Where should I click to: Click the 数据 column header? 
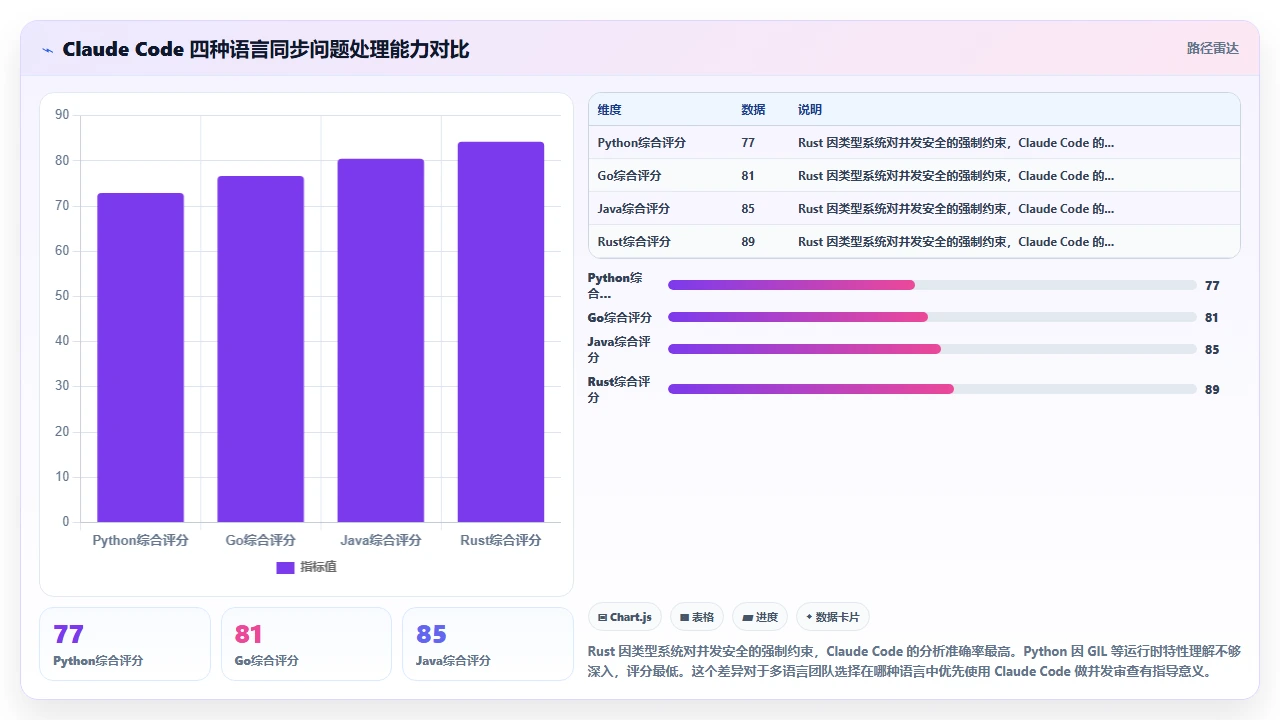tap(753, 109)
